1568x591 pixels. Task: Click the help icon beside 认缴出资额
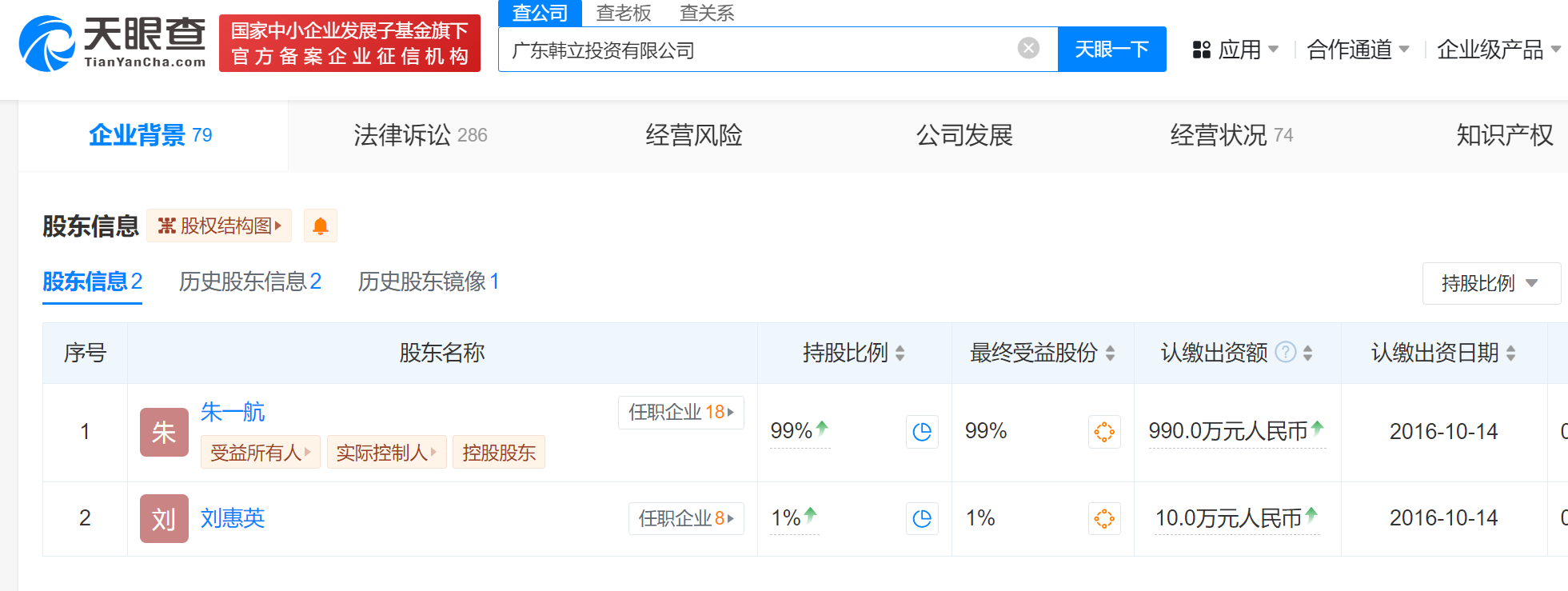tap(1285, 353)
